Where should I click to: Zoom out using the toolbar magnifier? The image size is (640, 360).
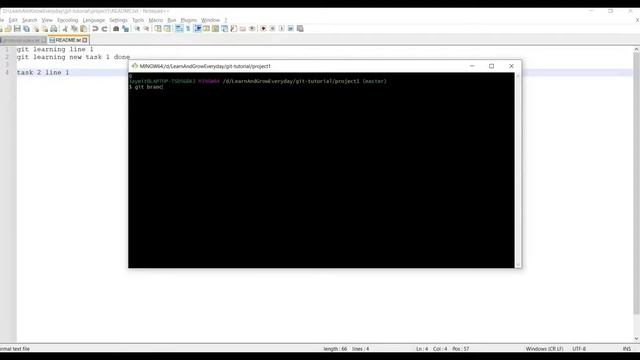[x=146, y=29]
